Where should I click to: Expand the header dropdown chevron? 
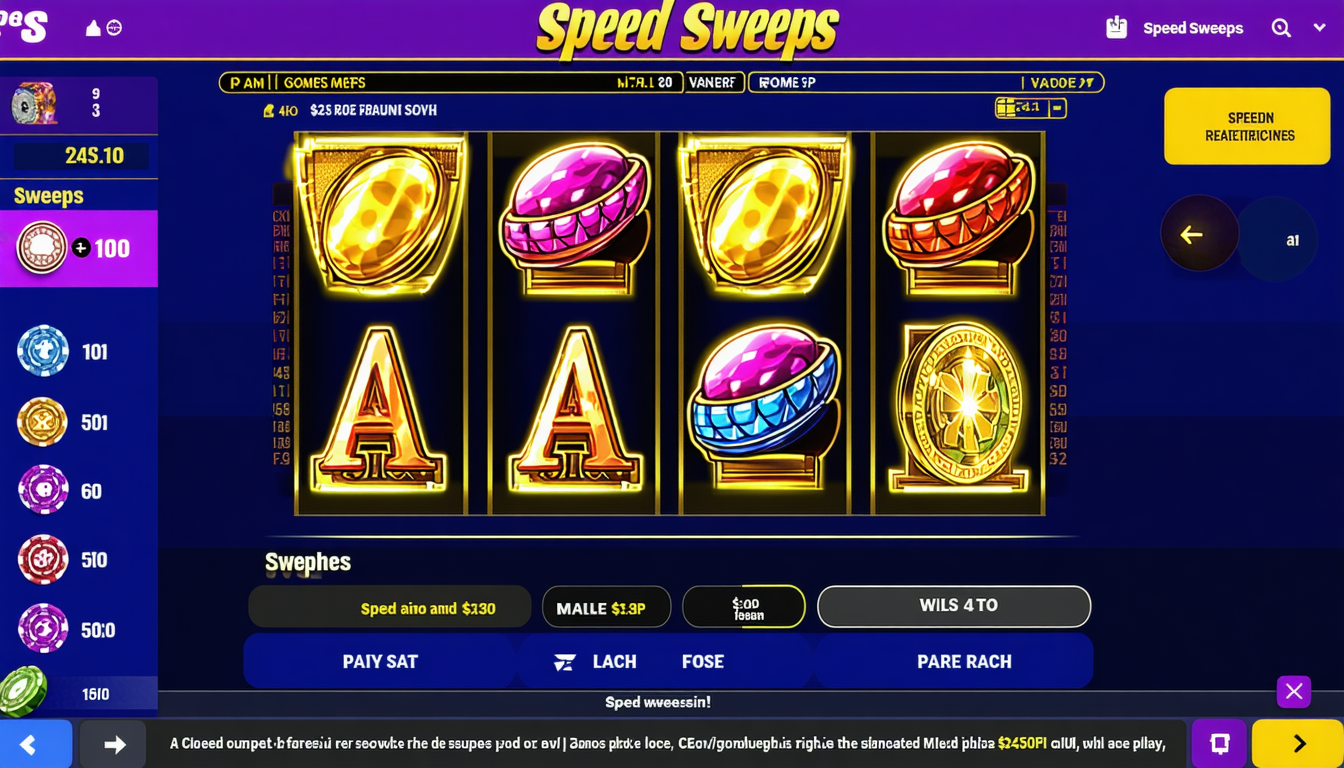tap(1319, 28)
